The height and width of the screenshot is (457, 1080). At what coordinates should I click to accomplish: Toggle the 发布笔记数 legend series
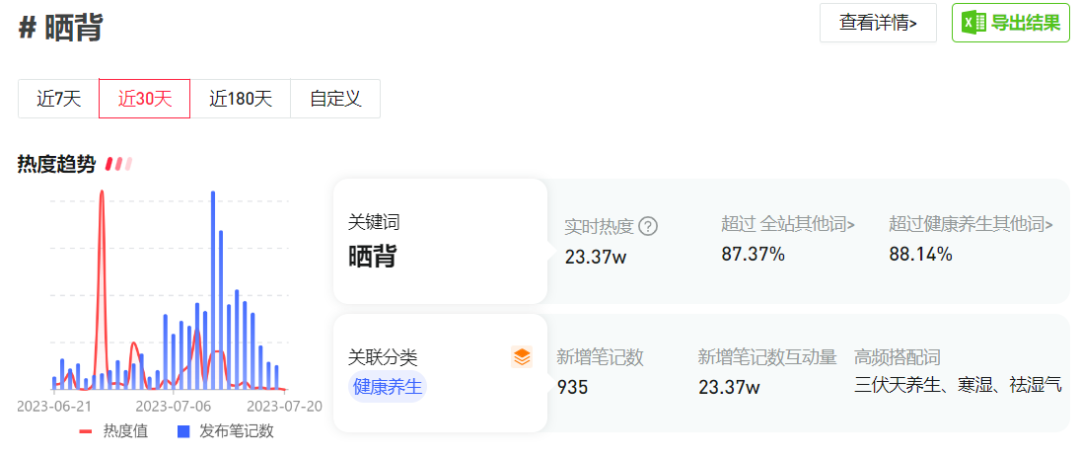225,431
